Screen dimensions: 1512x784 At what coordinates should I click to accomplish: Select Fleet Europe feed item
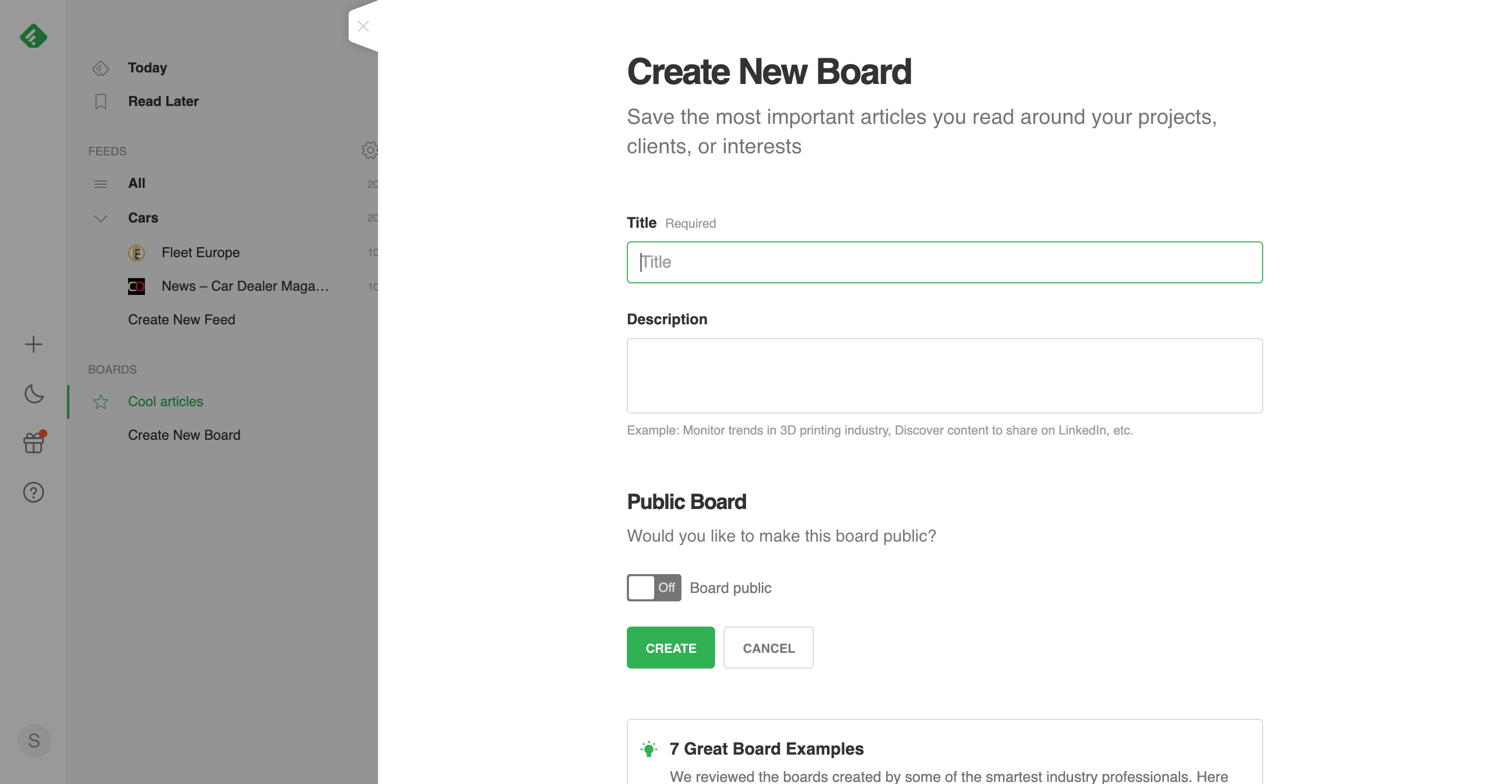200,252
